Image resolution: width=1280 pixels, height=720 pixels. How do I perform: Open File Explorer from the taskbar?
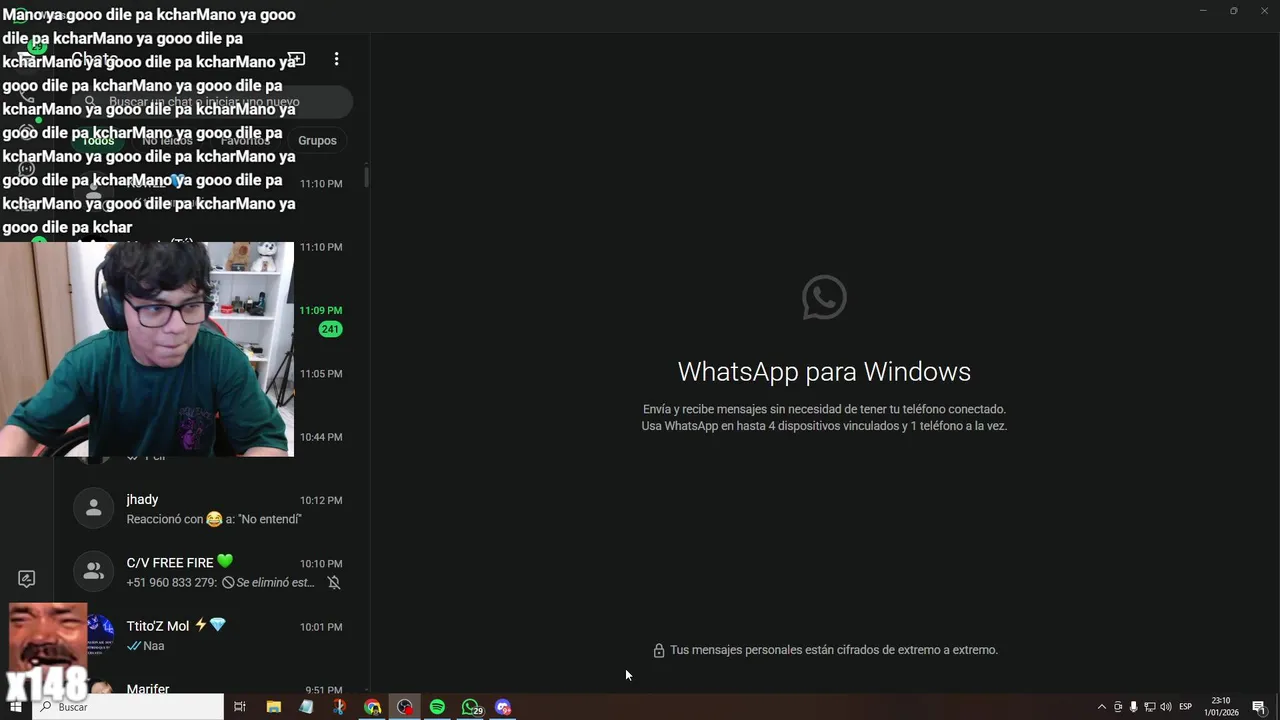coord(274,707)
